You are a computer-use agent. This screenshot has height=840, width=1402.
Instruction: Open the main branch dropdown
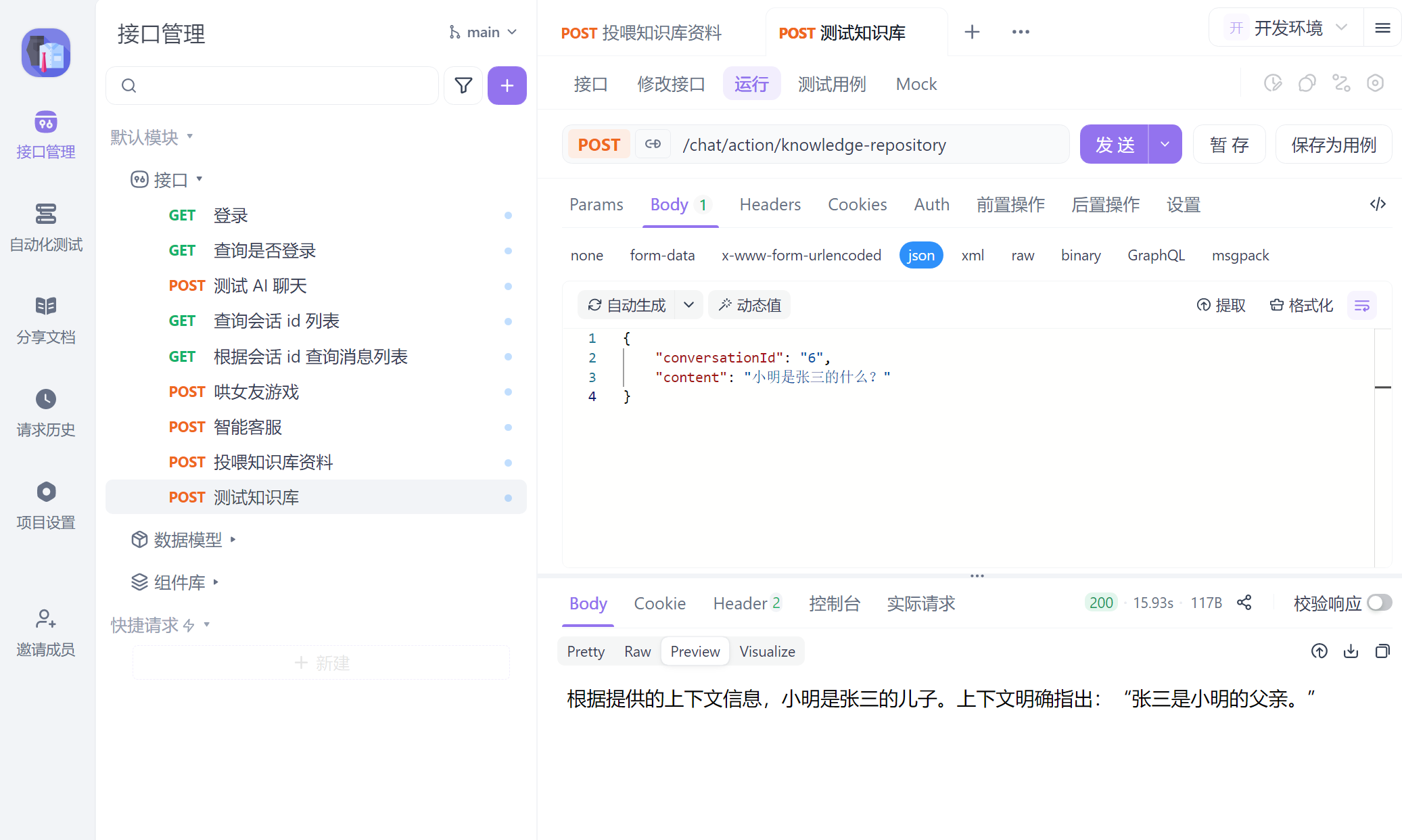(483, 32)
